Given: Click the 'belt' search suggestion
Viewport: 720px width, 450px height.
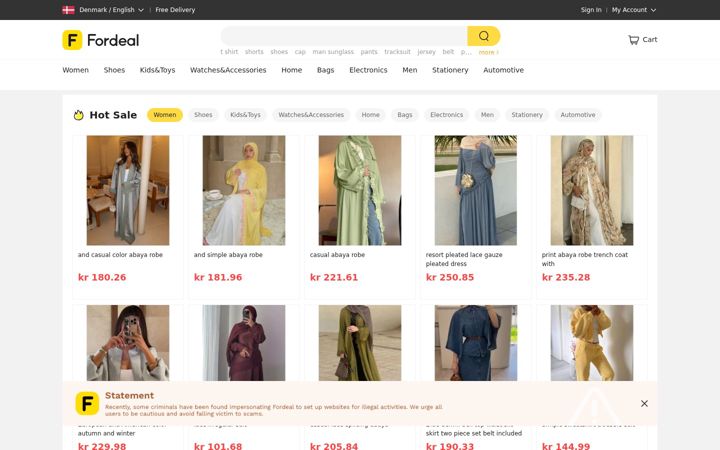Looking at the screenshot, I should (448, 52).
